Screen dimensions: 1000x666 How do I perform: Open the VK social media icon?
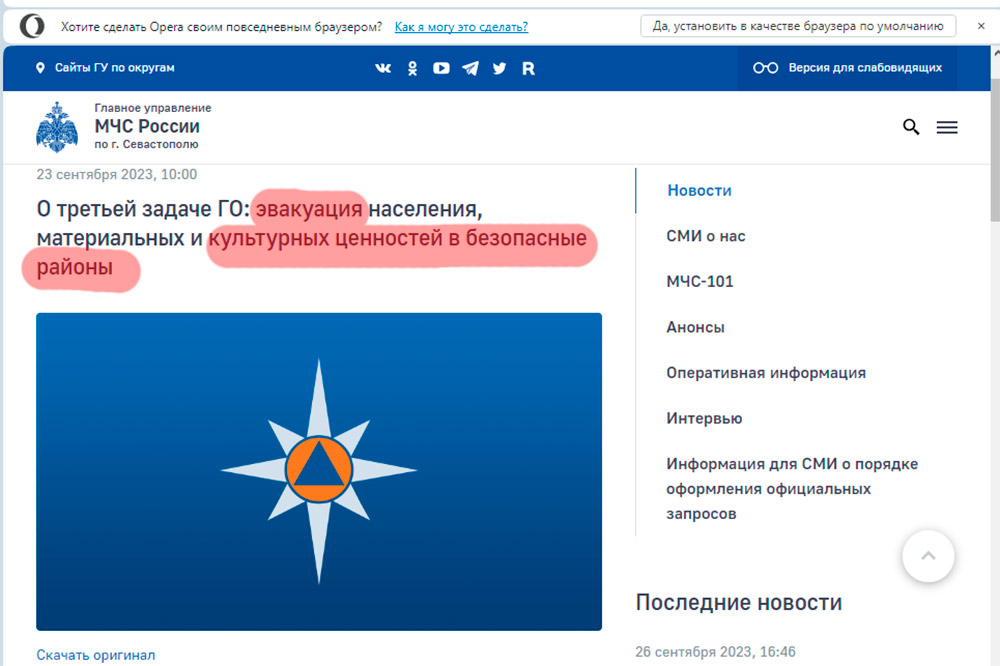click(383, 68)
